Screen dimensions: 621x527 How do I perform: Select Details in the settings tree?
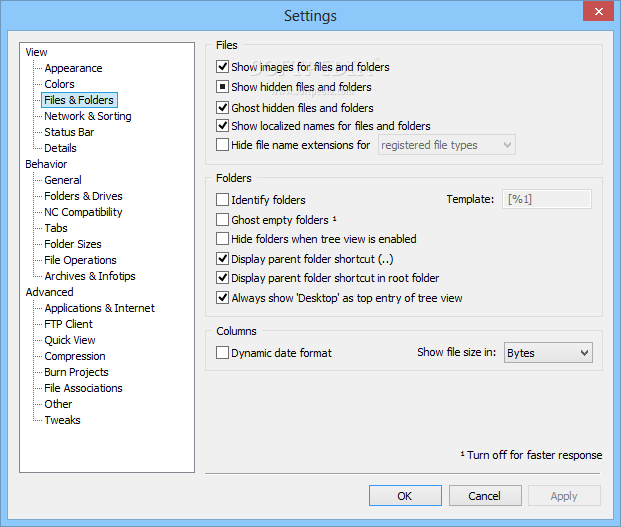point(60,148)
